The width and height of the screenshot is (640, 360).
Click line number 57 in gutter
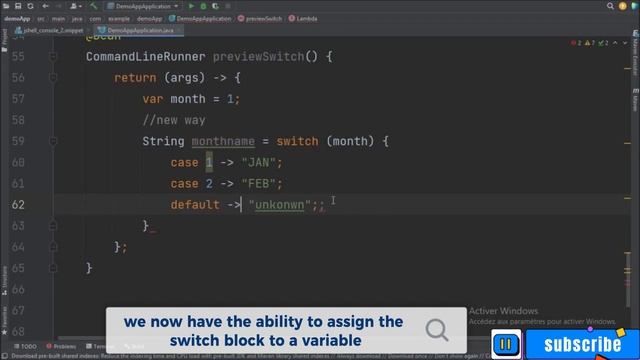18,99
